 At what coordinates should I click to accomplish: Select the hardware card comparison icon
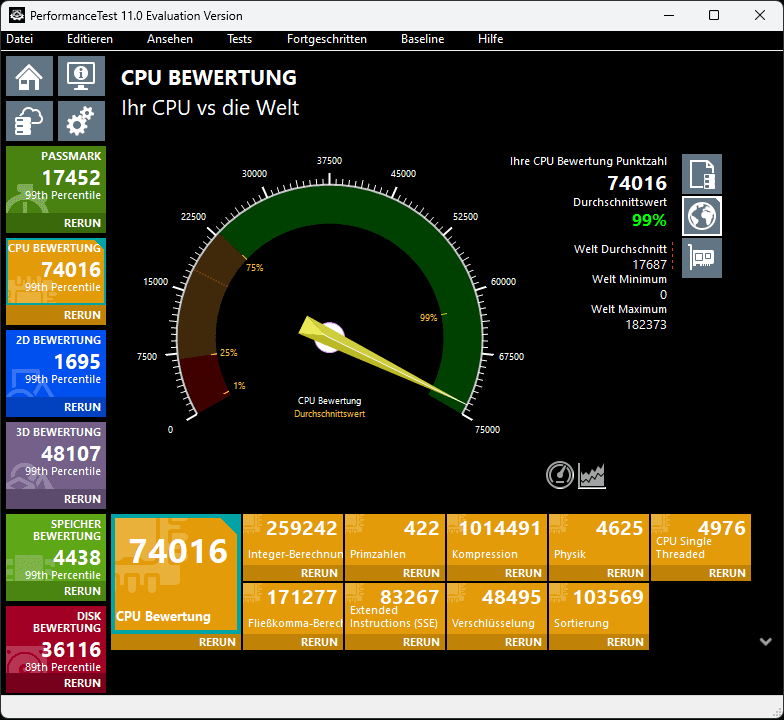[702, 258]
